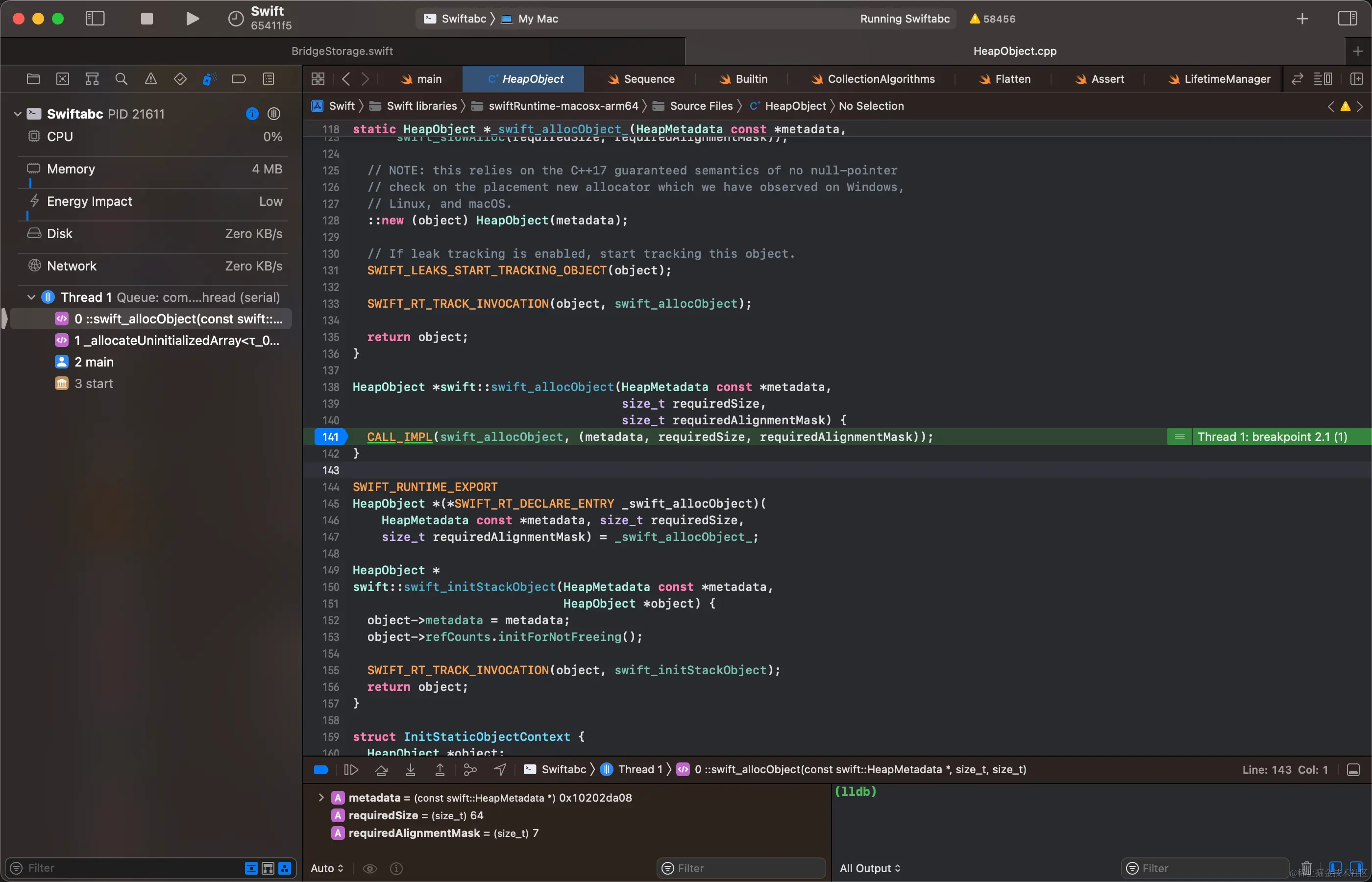Image resolution: width=1372 pixels, height=882 pixels.
Task: Select the Debug navigator icon
Action: pyautogui.click(x=210, y=79)
